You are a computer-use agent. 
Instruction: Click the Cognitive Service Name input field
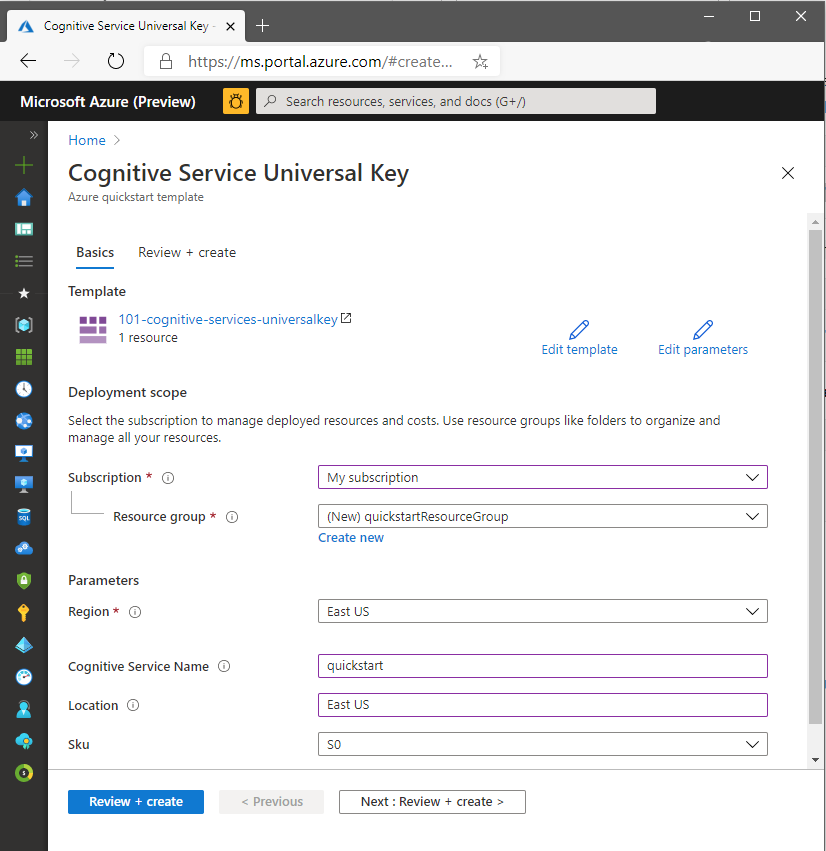[542, 666]
